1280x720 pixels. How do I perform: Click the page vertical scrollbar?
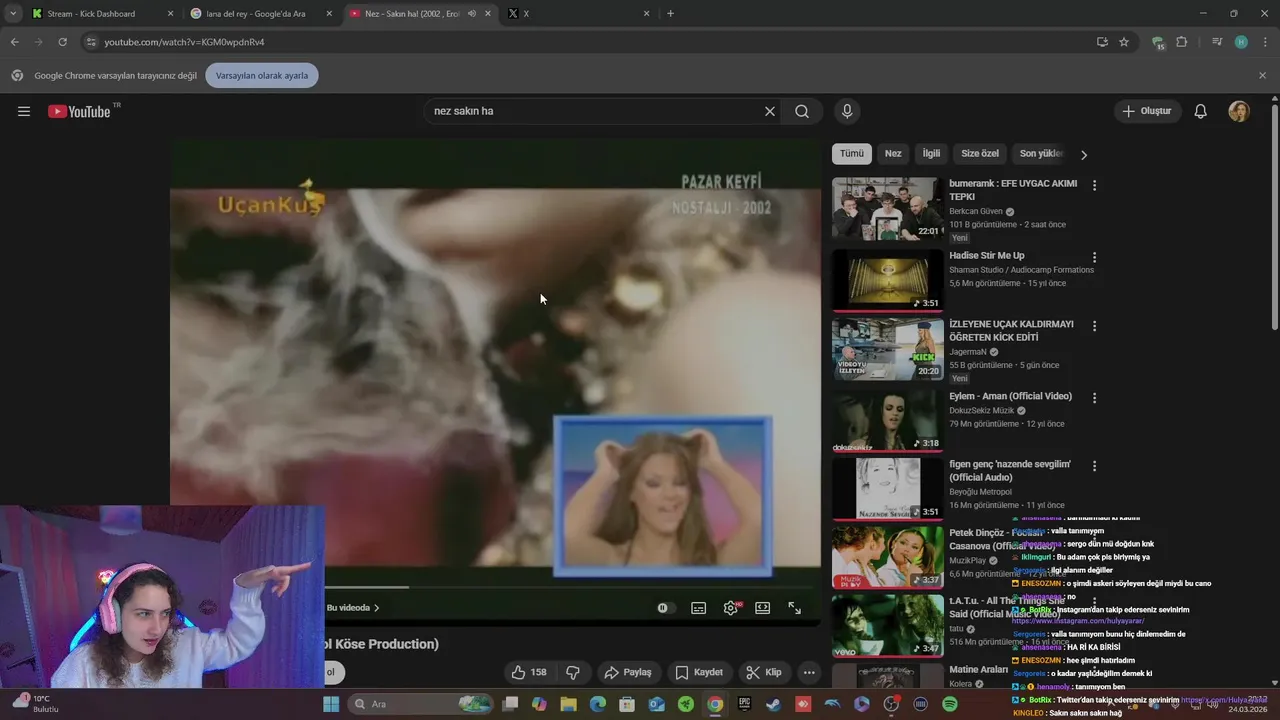1274,220
